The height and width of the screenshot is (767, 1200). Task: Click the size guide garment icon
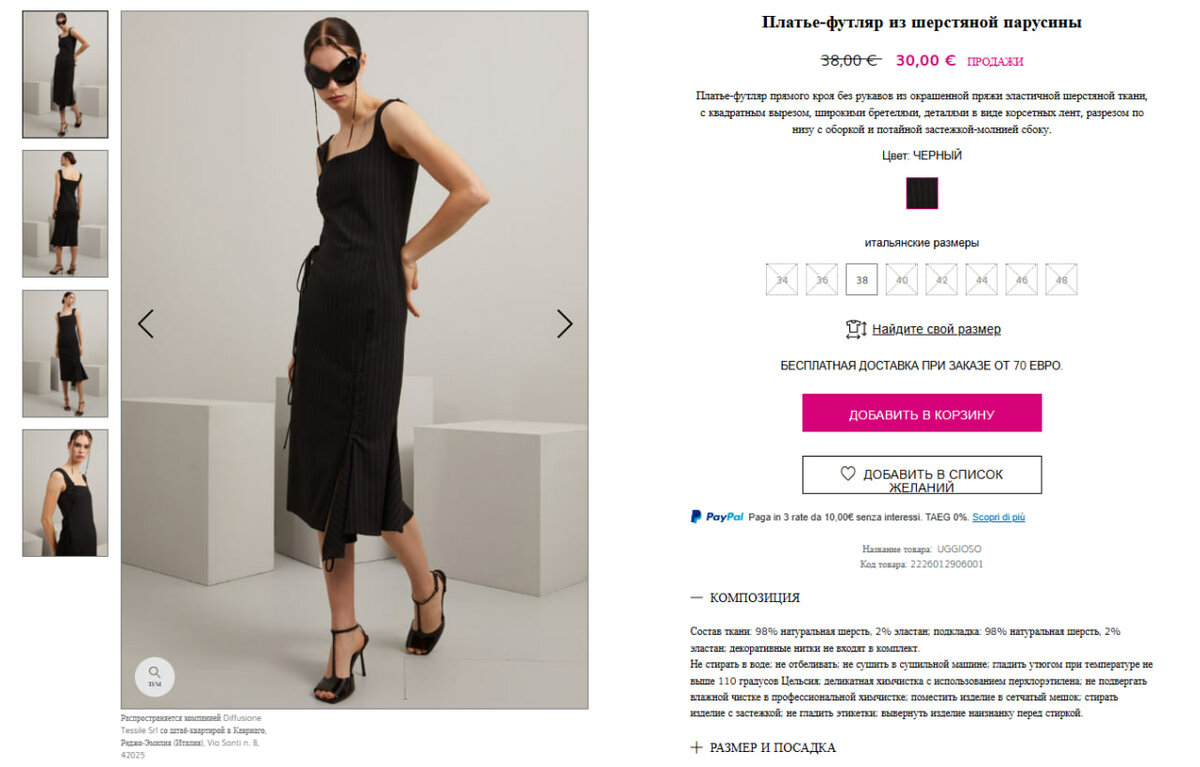coord(855,329)
